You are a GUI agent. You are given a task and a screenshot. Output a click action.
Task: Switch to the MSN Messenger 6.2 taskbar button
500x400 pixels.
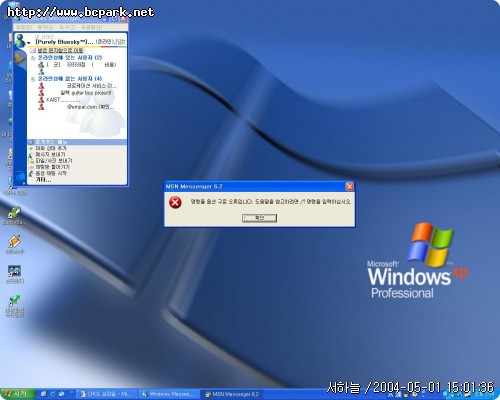click(x=232, y=394)
